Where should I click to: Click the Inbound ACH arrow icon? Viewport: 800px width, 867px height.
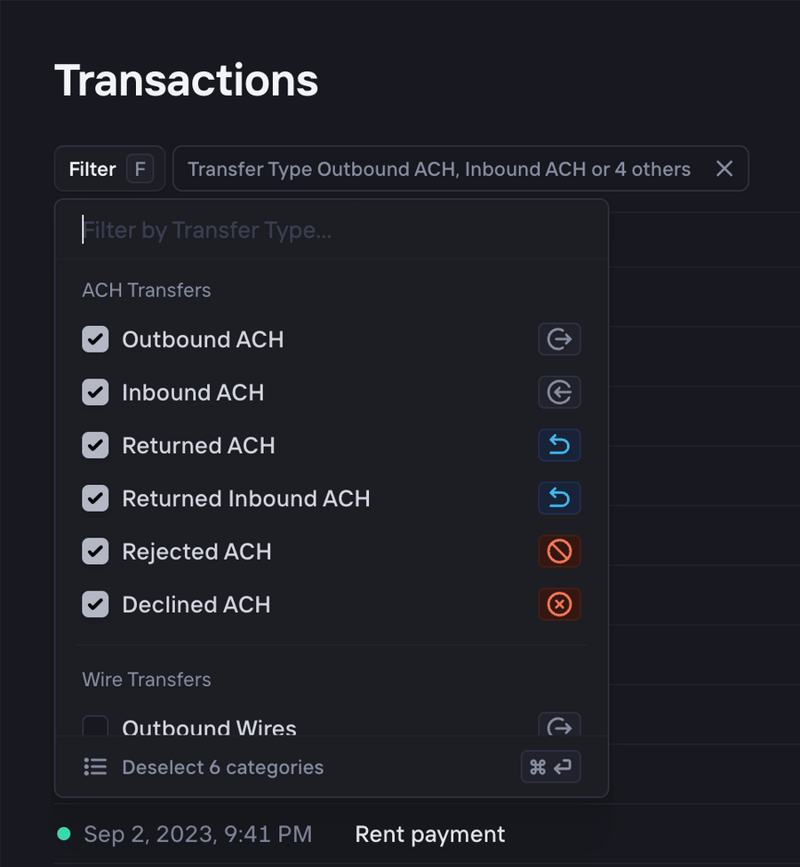559,392
